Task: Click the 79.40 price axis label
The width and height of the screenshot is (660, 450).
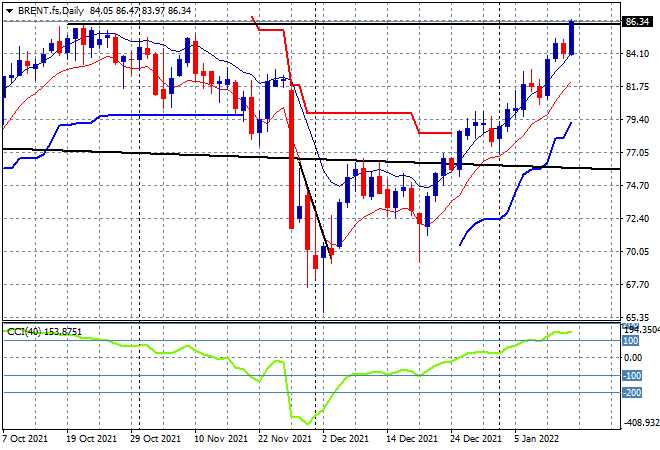Action: click(x=637, y=120)
